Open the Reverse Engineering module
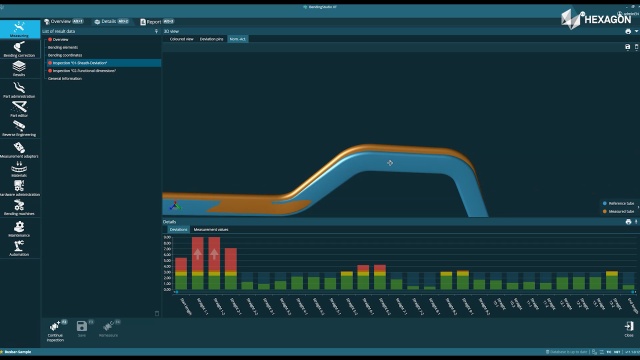 (x=19, y=128)
